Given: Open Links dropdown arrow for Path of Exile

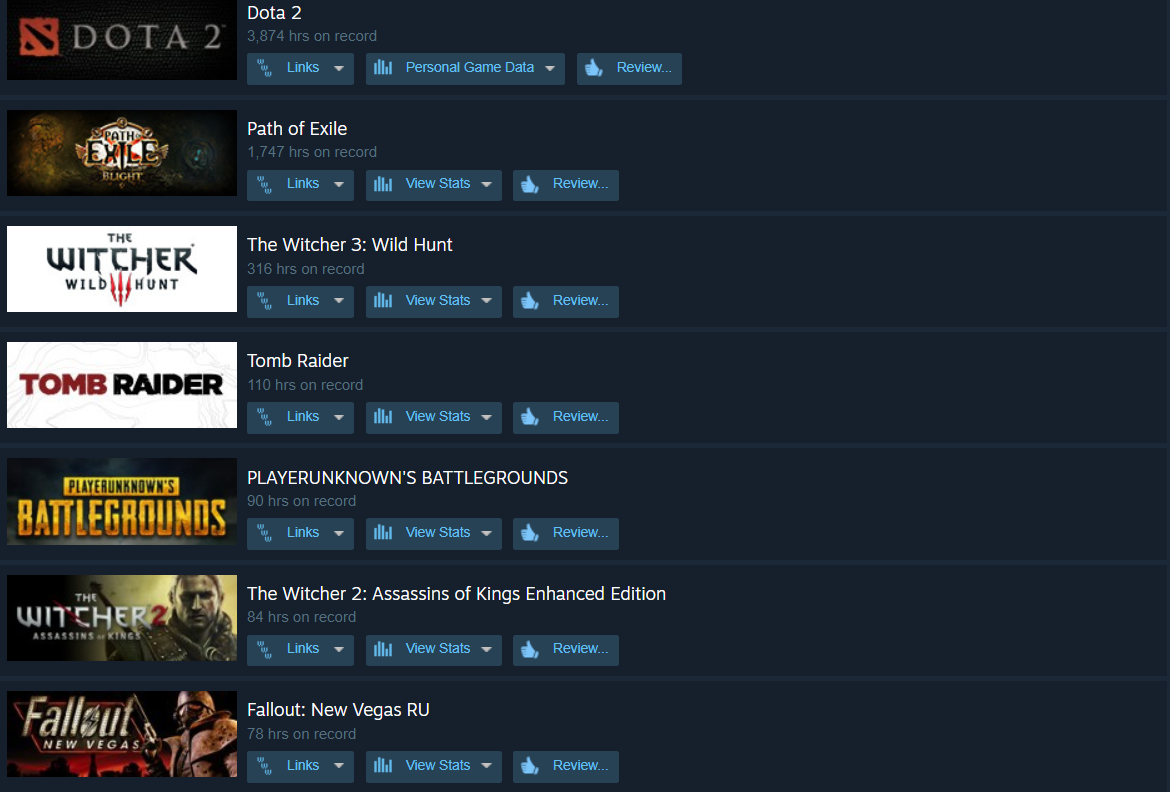Looking at the screenshot, I should pos(339,184).
